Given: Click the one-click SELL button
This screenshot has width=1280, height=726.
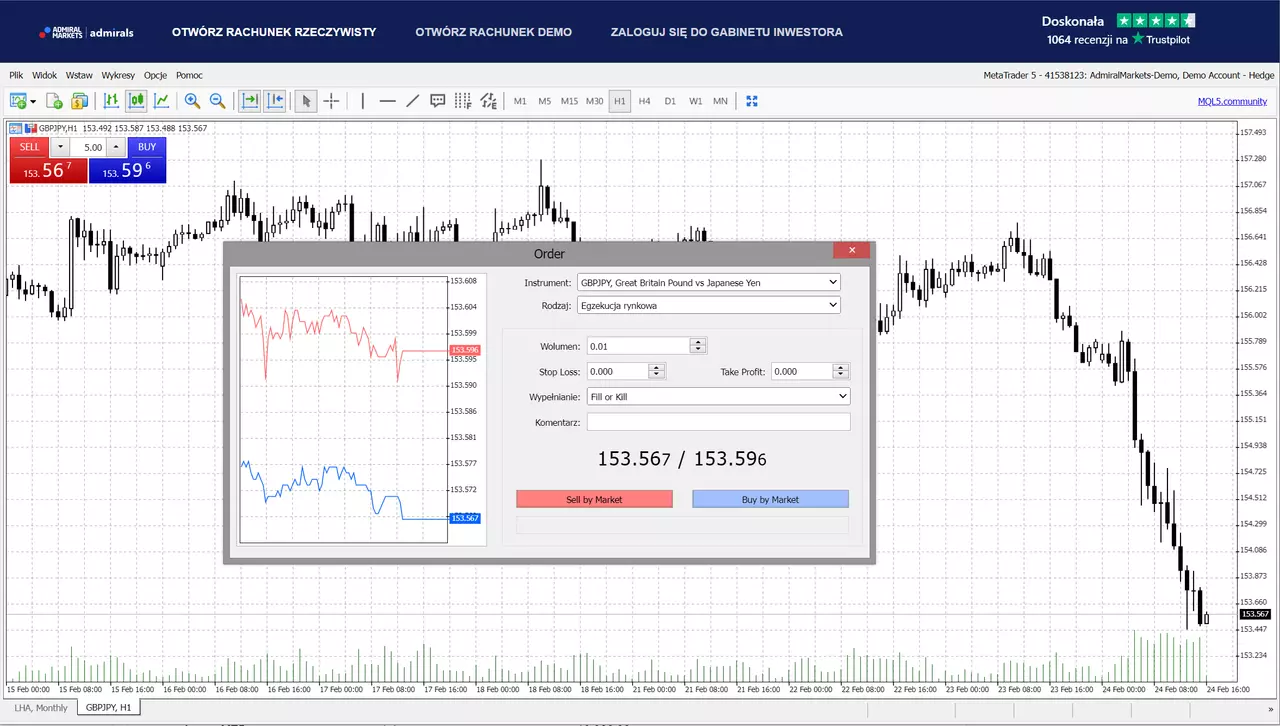Looking at the screenshot, I should (x=30, y=147).
